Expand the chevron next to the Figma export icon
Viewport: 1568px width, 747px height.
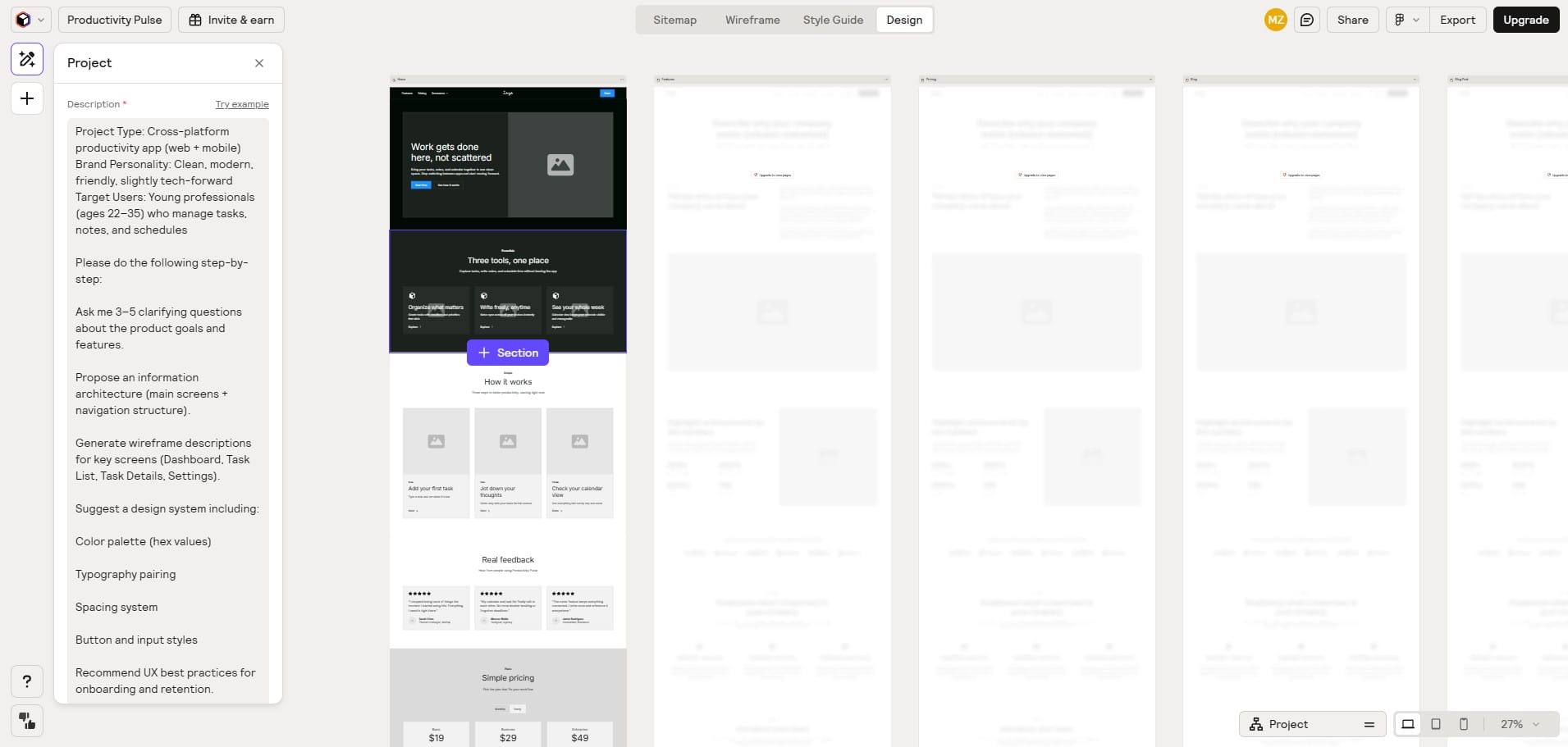coord(1416,19)
